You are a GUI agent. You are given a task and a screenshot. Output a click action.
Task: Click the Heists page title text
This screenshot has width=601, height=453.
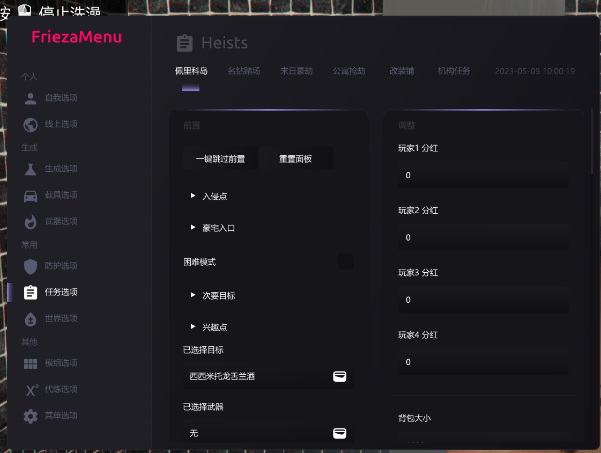coord(225,43)
